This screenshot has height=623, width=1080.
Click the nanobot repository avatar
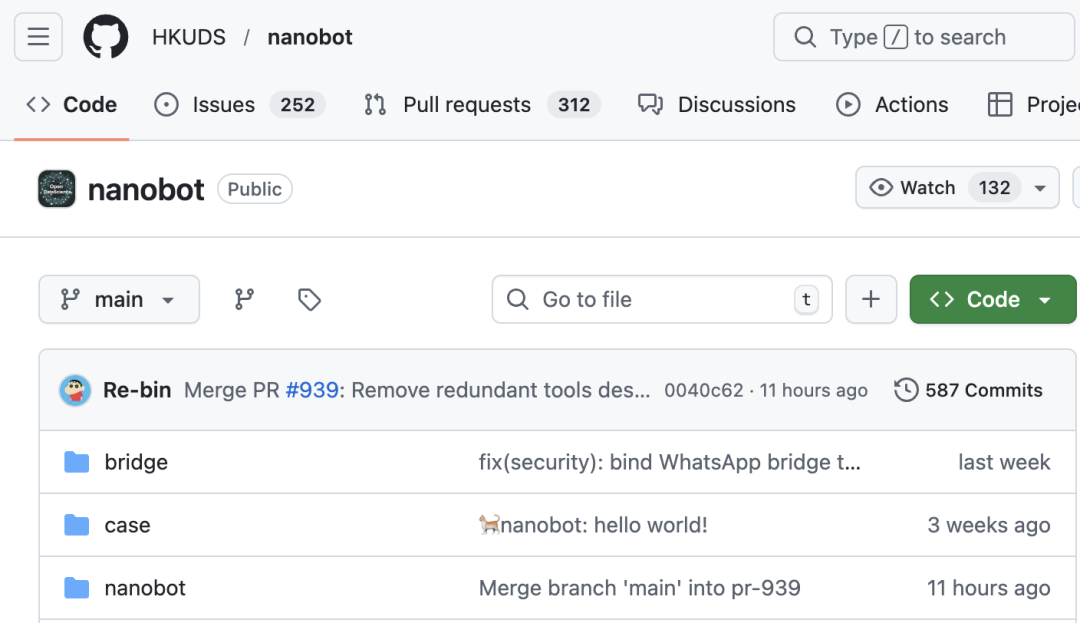point(57,189)
